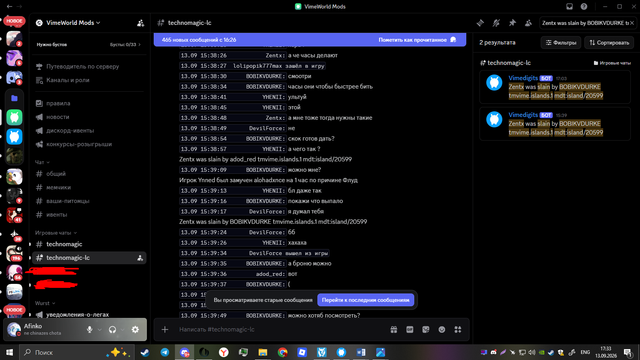Viewport: 640px width, 360px height.
Task: Open User Settings gear icon
Action: (135, 329)
